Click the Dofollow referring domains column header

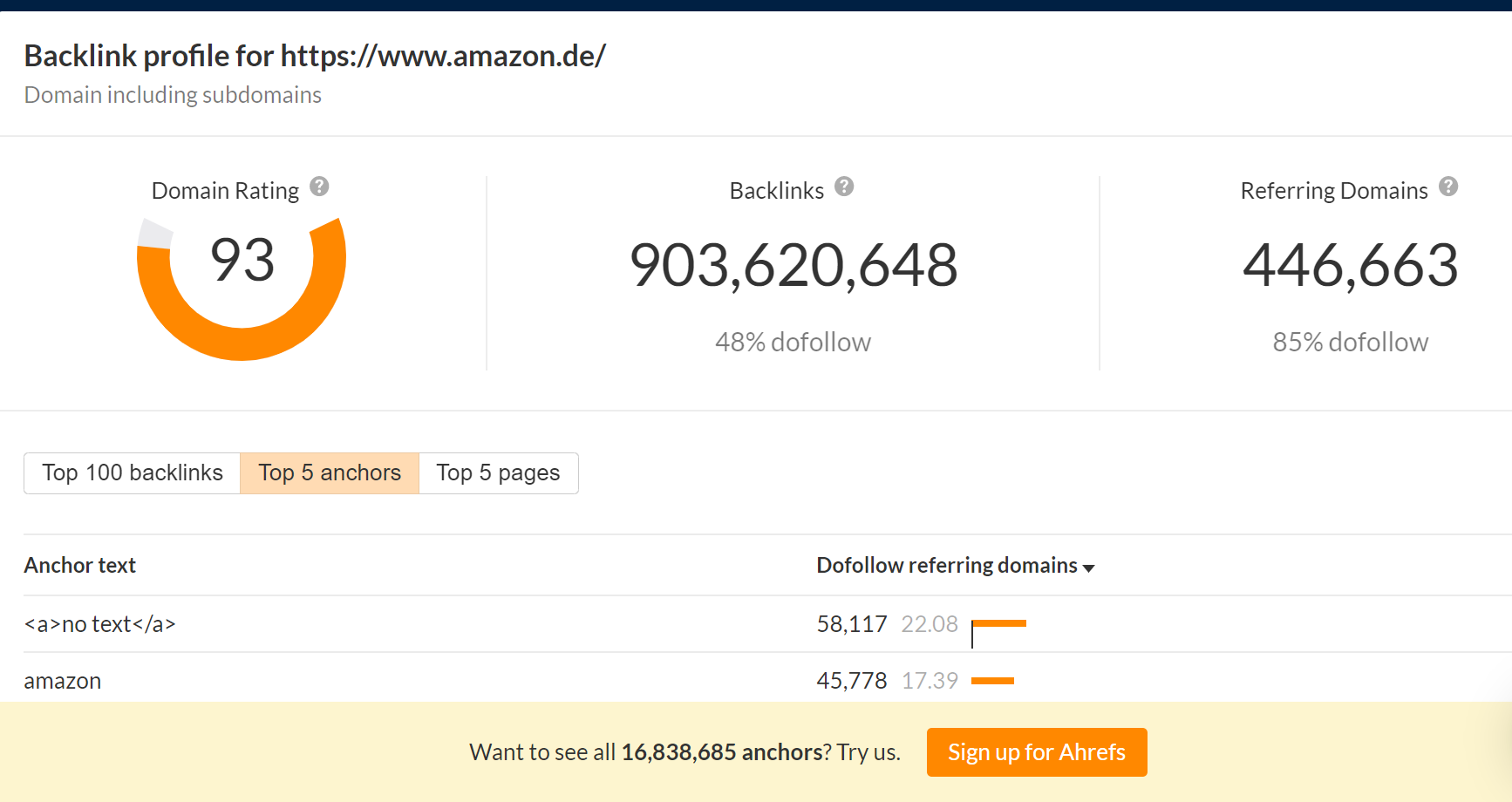coord(947,566)
